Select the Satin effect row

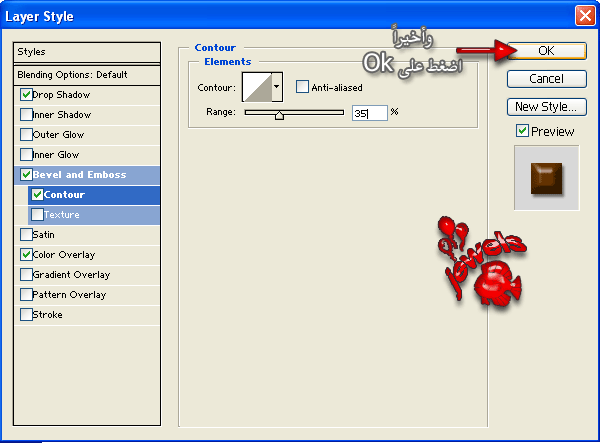coord(44,235)
